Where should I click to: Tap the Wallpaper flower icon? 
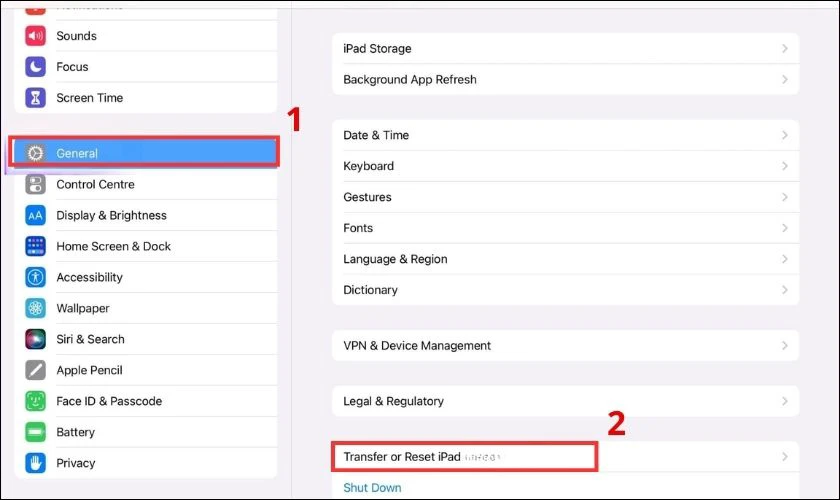pos(35,309)
